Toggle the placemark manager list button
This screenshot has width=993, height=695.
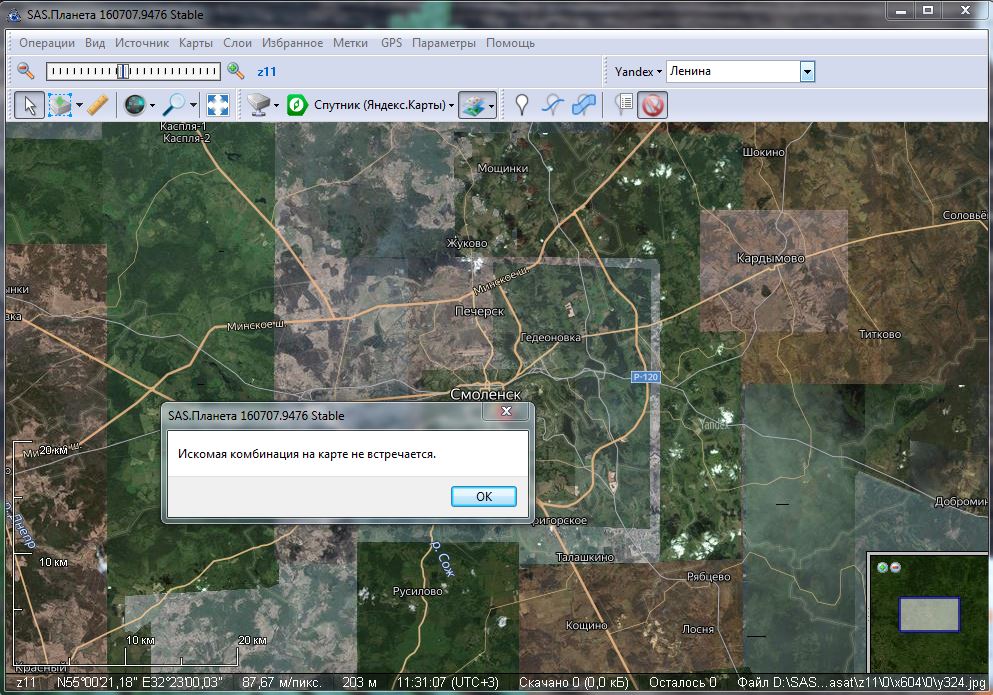(x=624, y=104)
